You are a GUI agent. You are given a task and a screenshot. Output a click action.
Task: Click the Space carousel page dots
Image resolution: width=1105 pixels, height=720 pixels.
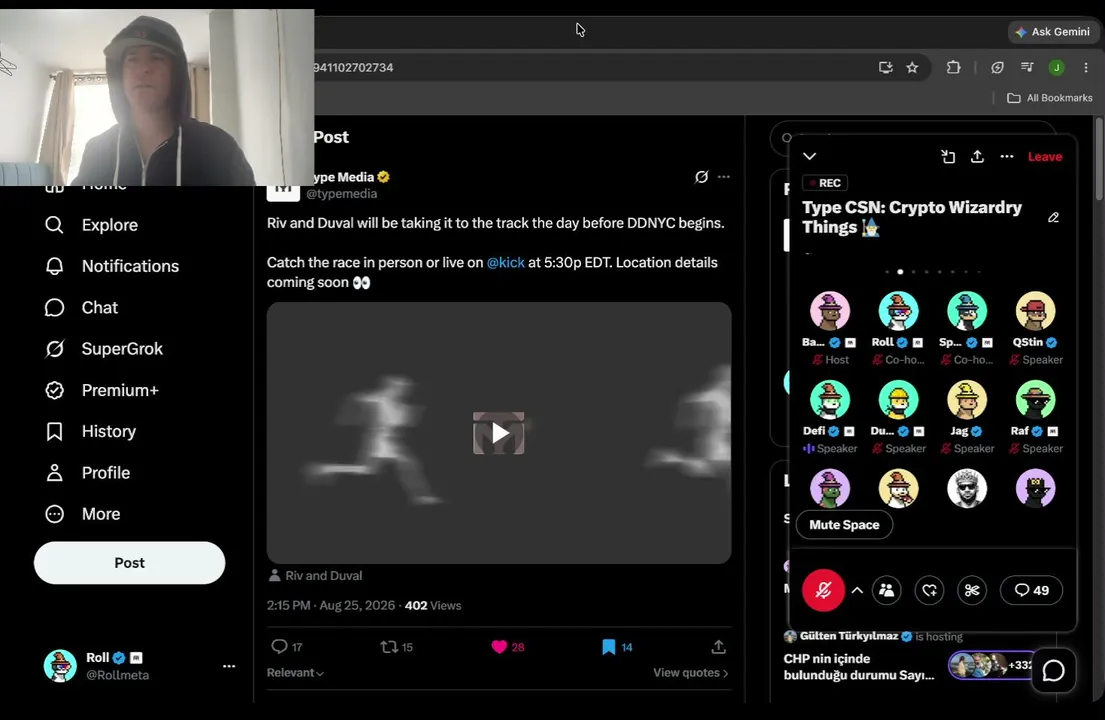point(932,271)
